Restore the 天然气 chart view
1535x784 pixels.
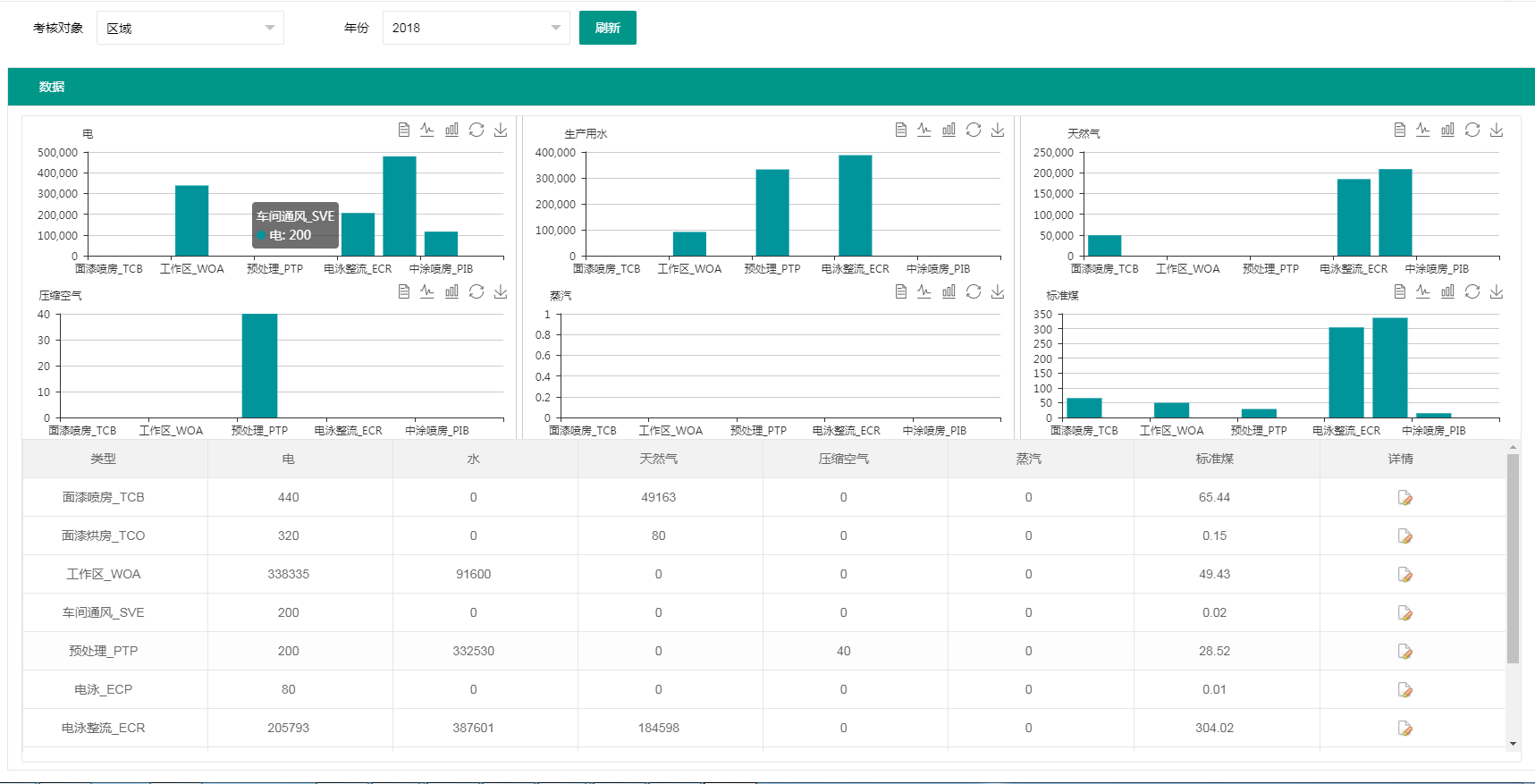(1472, 131)
